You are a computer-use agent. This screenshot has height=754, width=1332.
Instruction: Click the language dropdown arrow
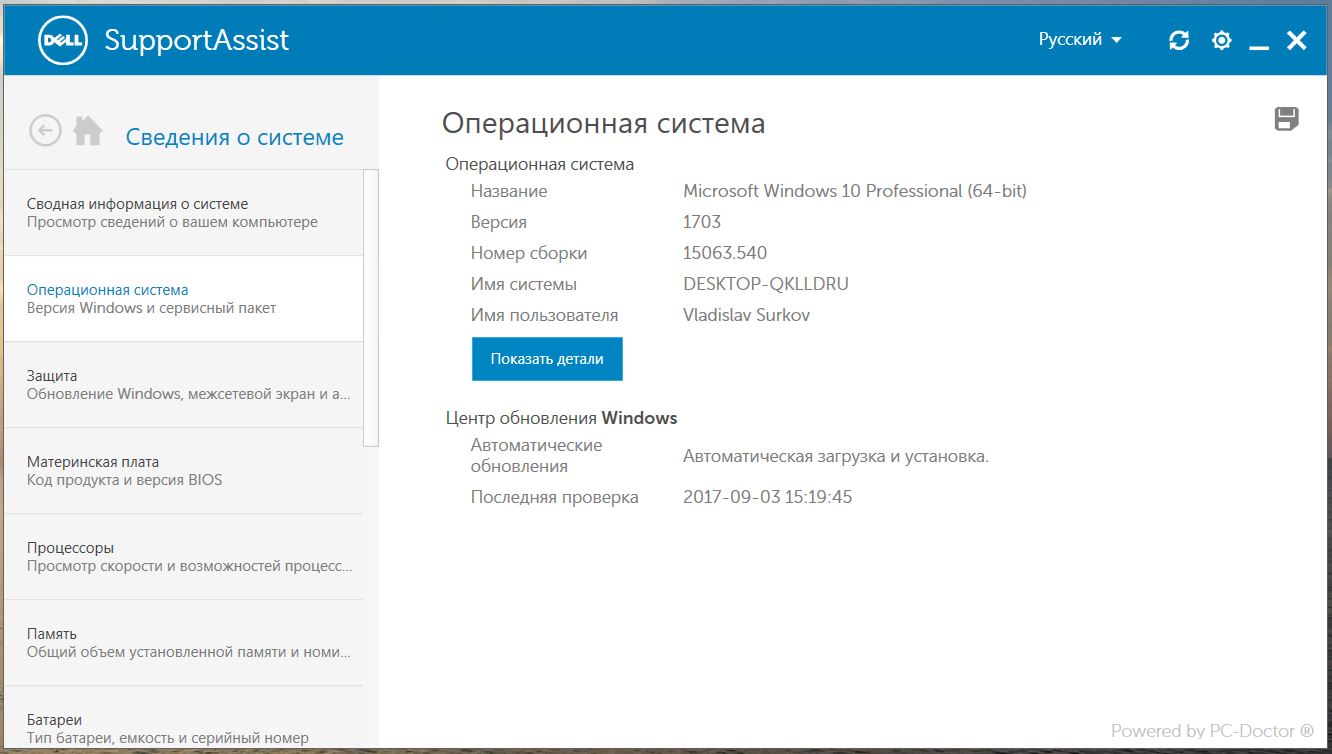[1116, 40]
